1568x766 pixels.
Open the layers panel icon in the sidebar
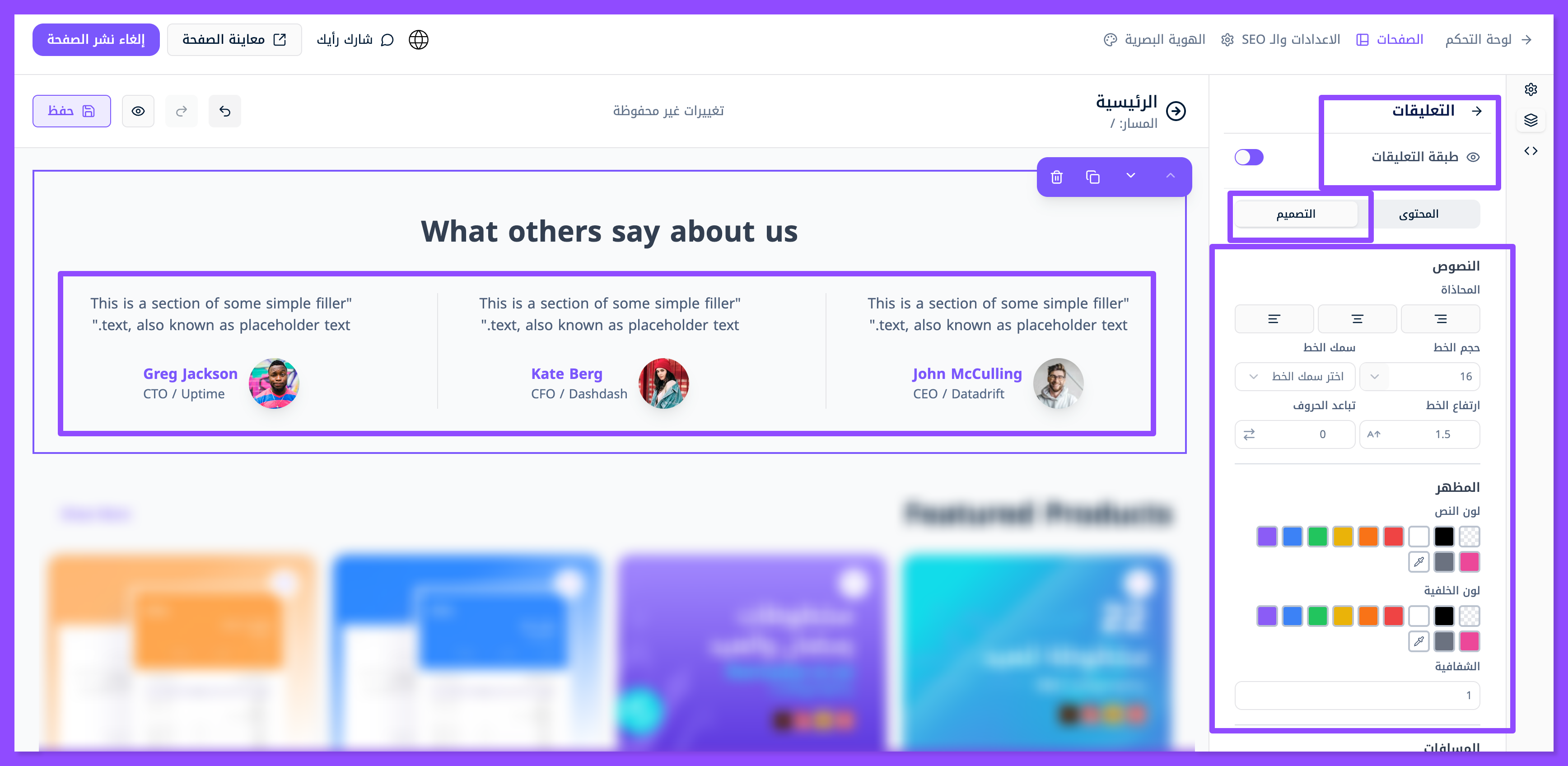click(1531, 120)
